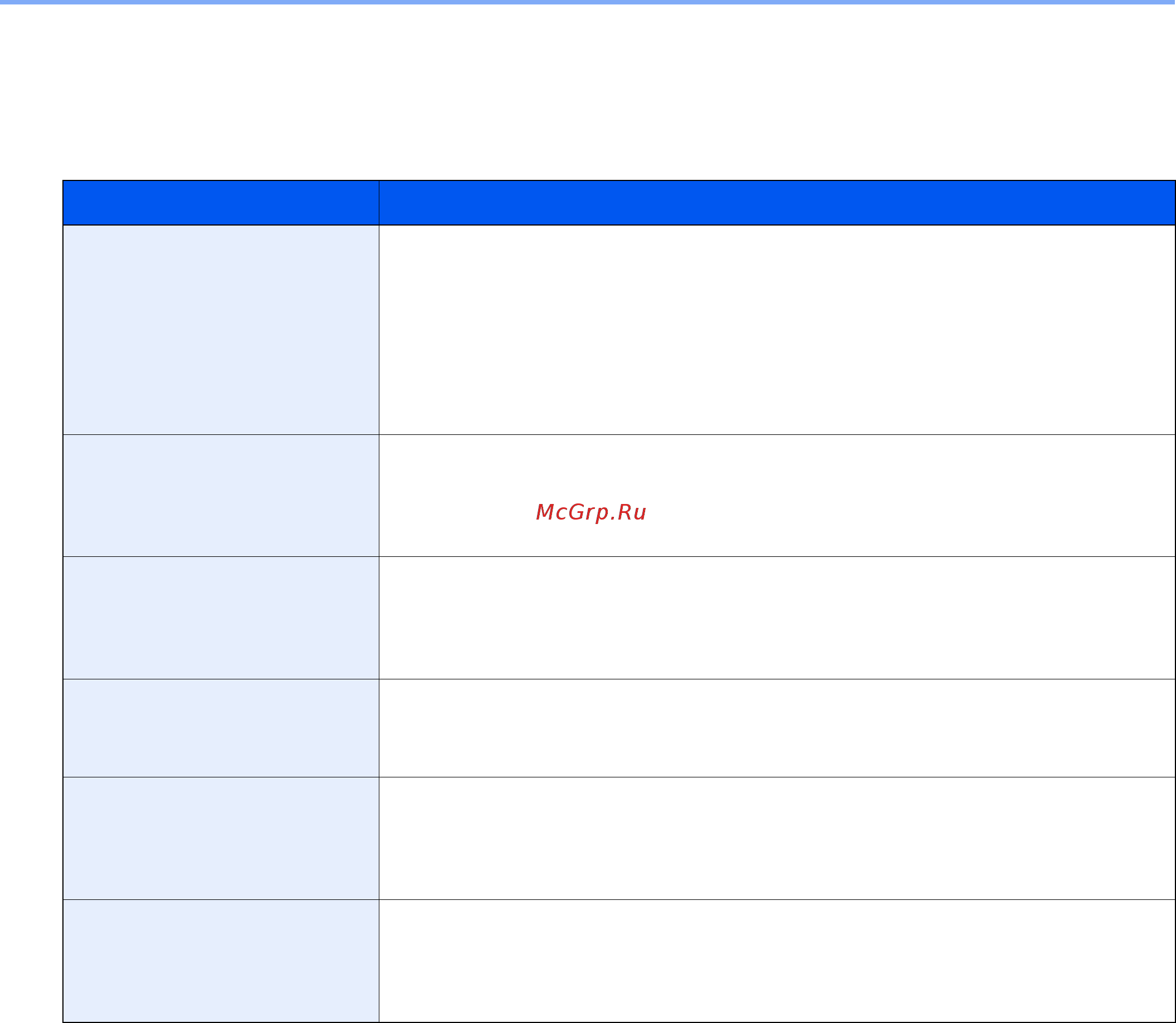The width and height of the screenshot is (1176, 1023).
Task: Click the third-row light blue cell
Action: (x=221, y=618)
